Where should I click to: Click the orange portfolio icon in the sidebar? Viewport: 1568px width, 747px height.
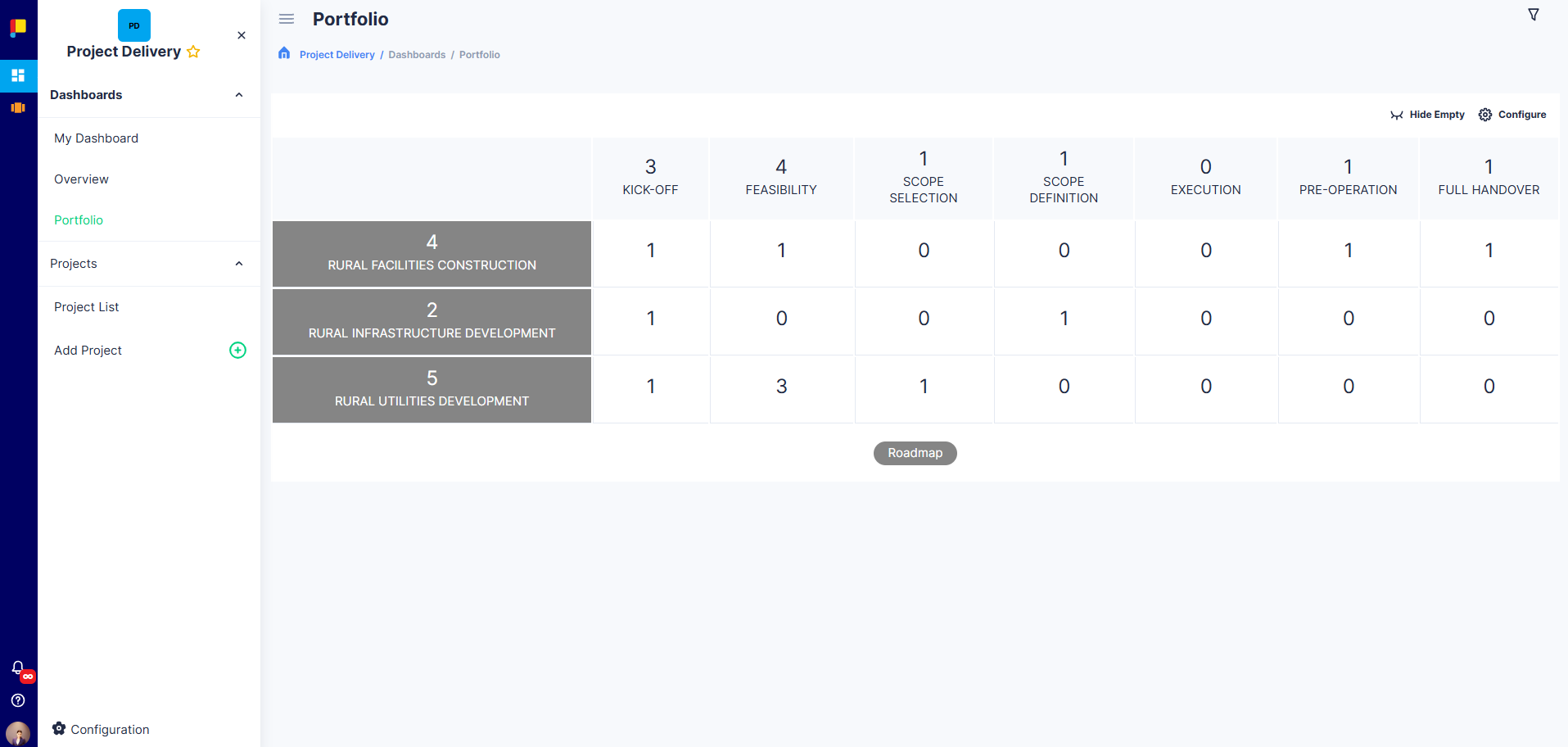tap(18, 107)
